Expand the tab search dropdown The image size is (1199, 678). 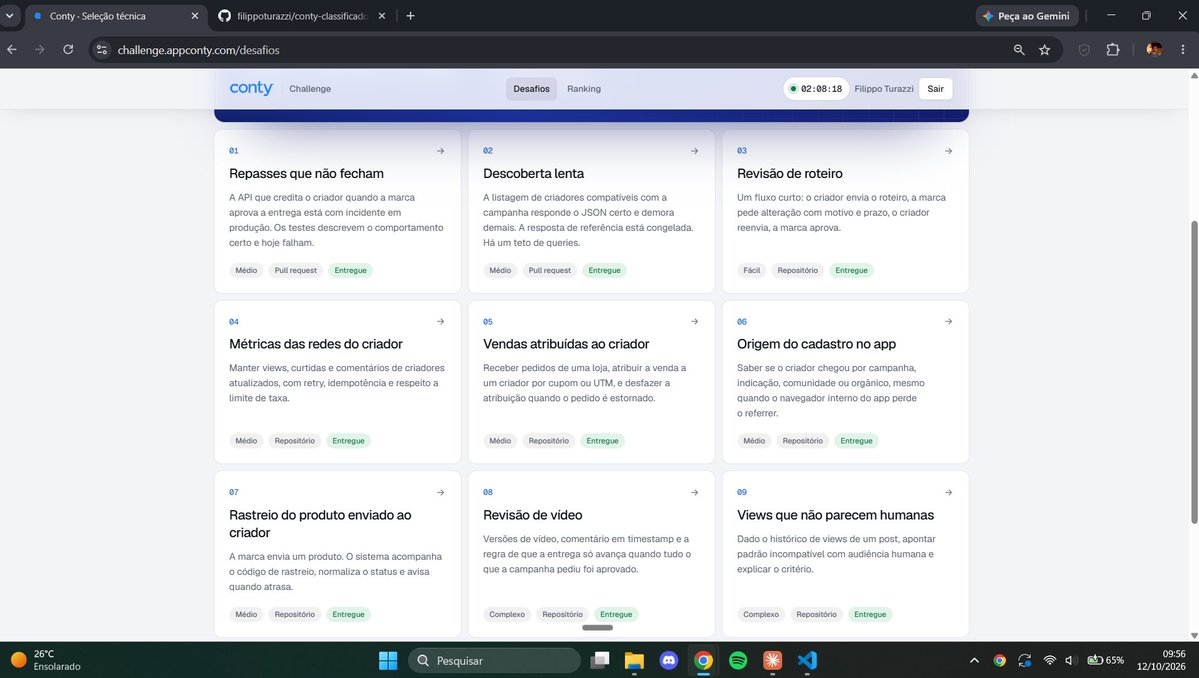point(9,15)
